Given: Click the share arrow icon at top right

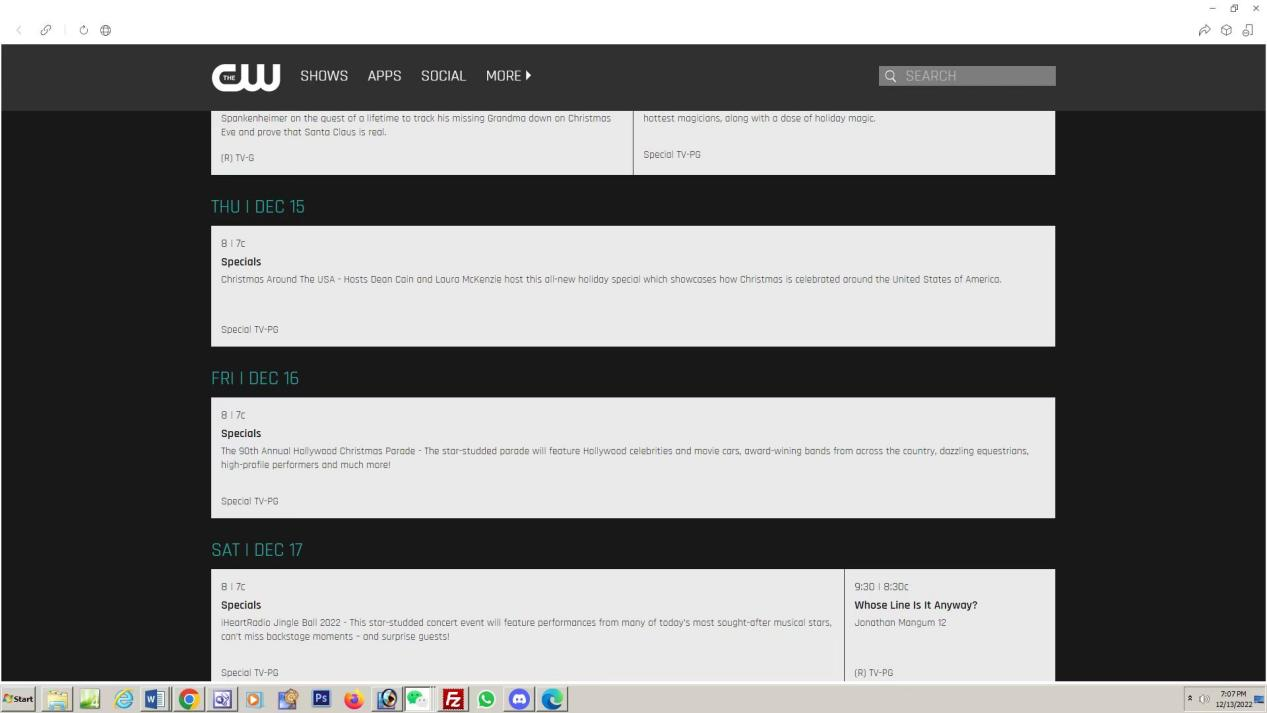Looking at the screenshot, I should point(1204,30).
